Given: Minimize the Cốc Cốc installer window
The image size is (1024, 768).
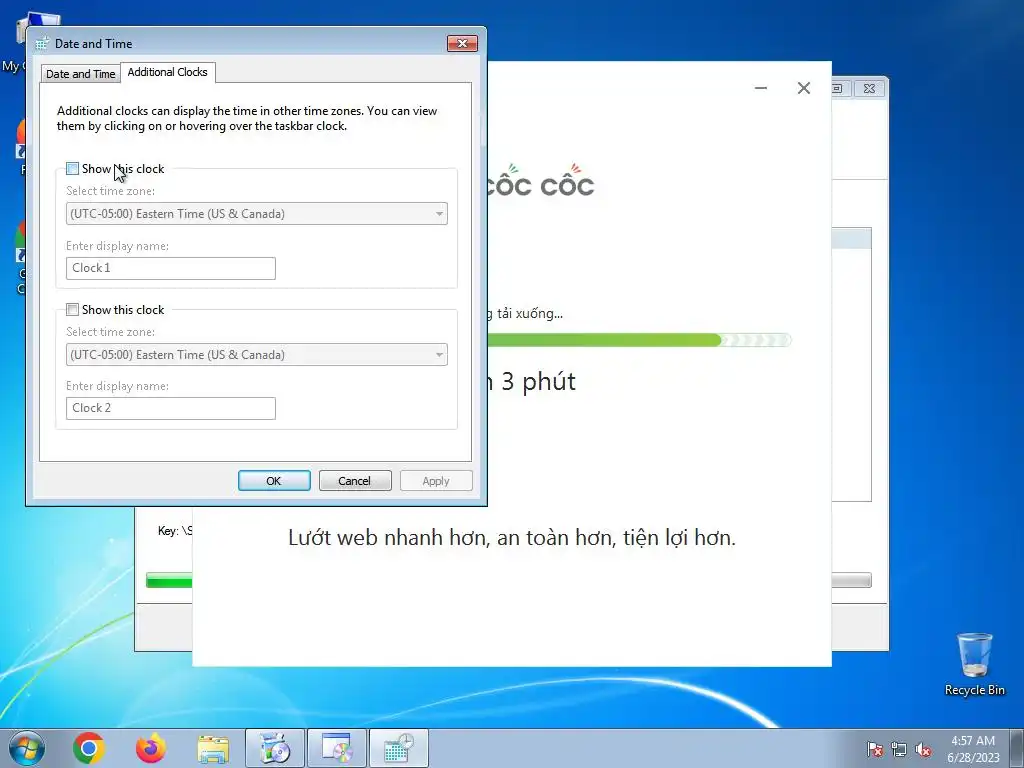Looking at the screenshot, I should (x=761, y=88).
